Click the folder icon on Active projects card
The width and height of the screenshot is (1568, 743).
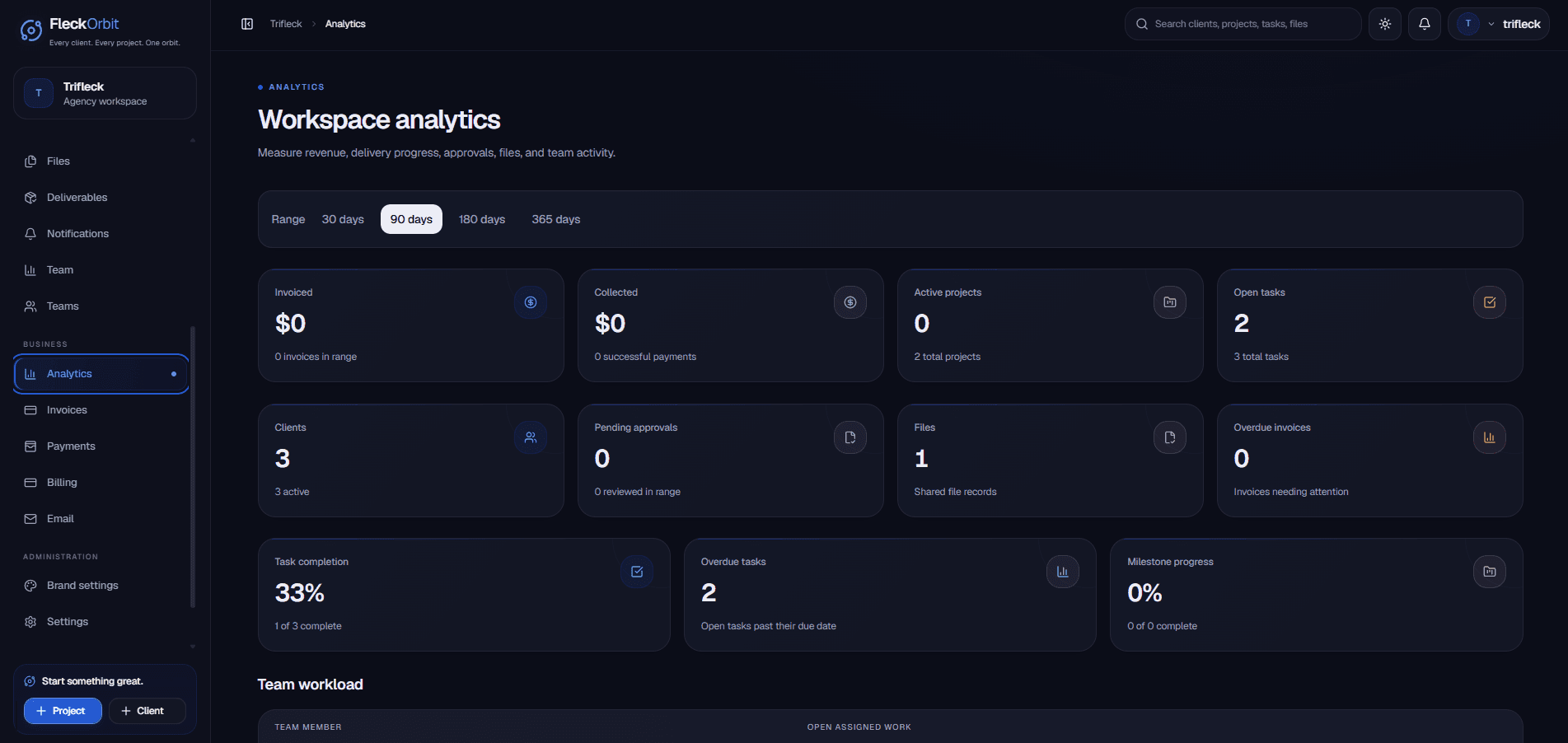click(1170, 302)
